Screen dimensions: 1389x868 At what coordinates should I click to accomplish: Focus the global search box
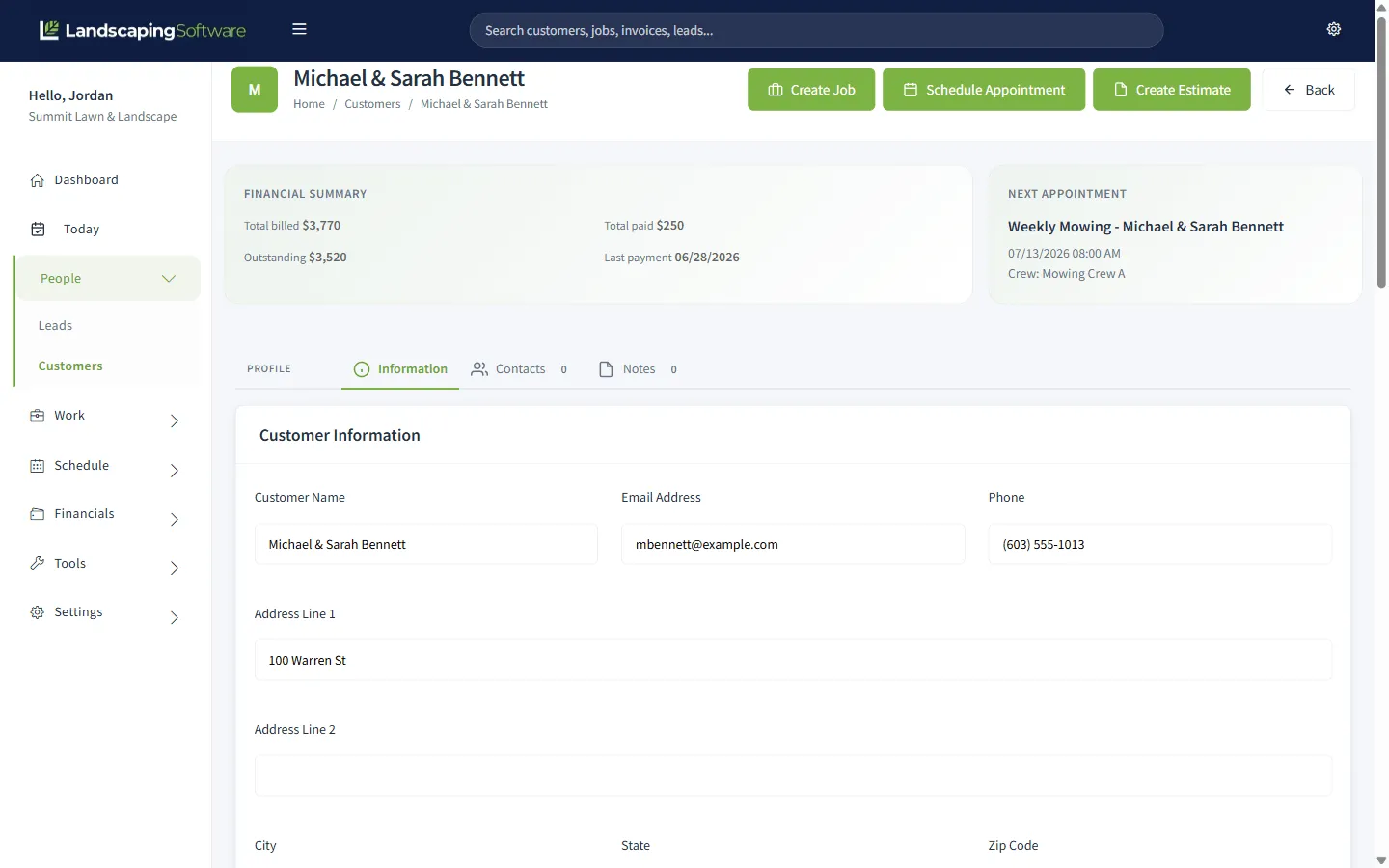tap(816, 30)
